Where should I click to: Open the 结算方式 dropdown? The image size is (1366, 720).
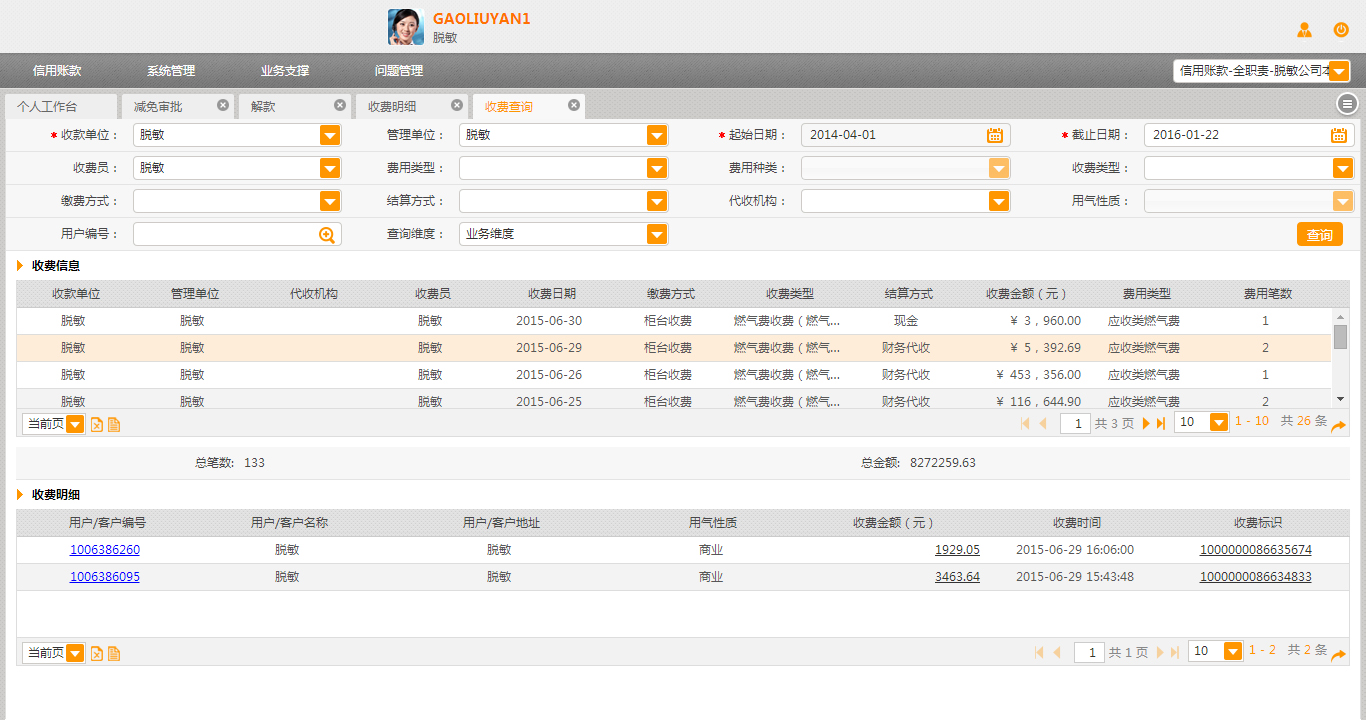click(656, 201)
